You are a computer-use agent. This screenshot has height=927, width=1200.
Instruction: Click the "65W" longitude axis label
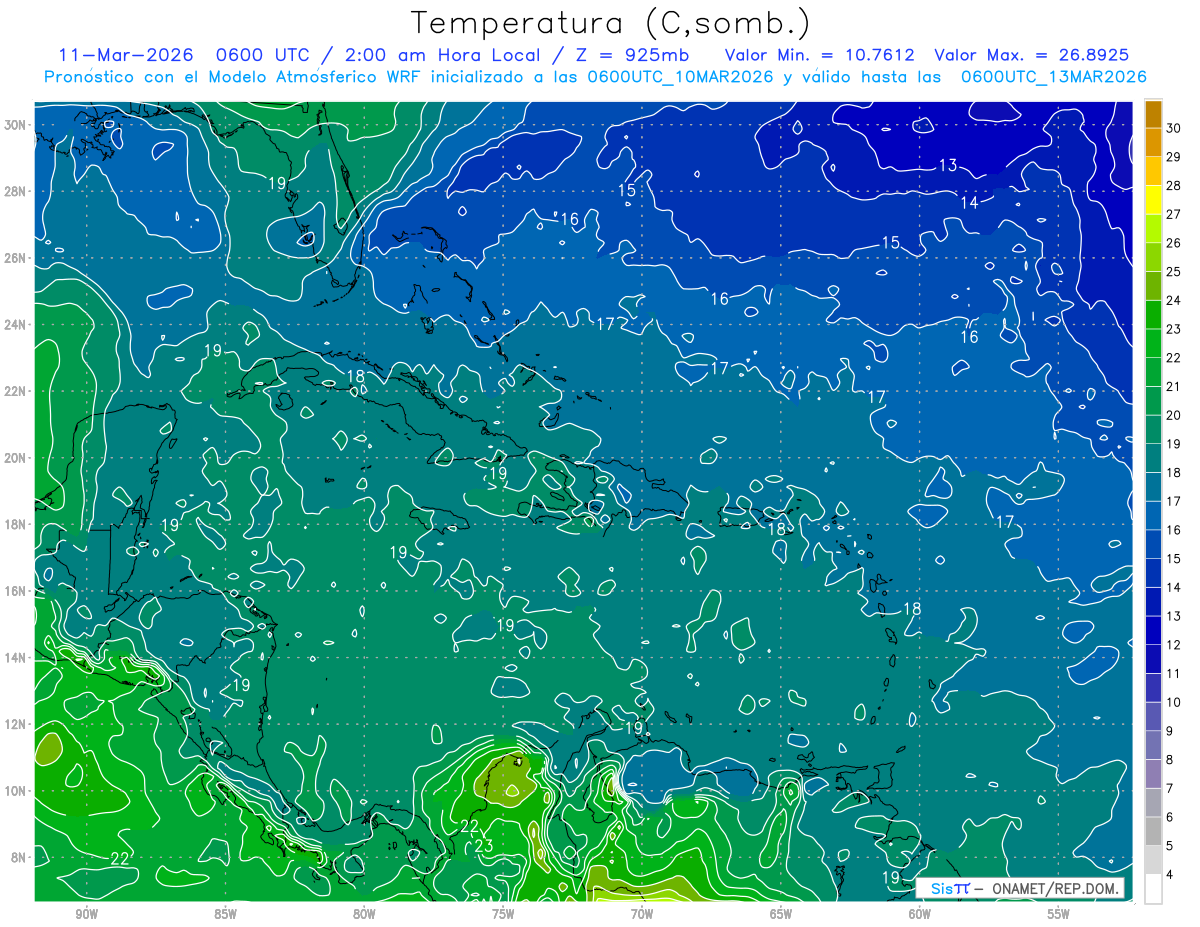coord(781,914)
